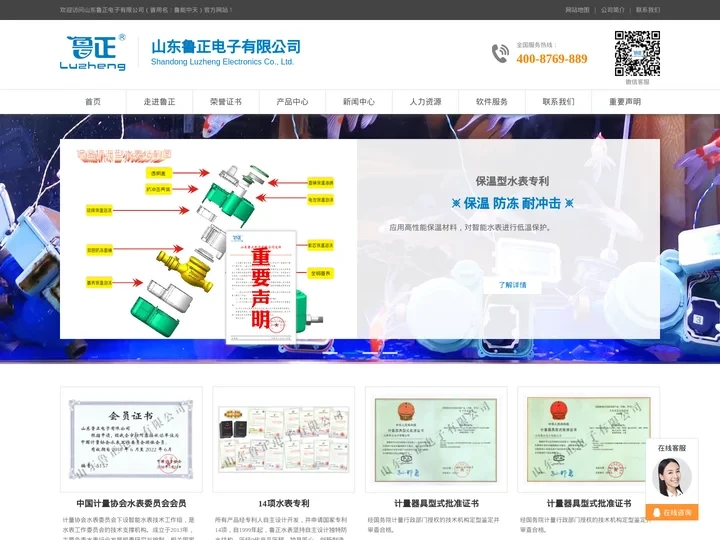The width and height of the screenshot is (720, 540).
Task: Open the certificate thumbnail next to 在线客服 widget
Action: (589, 439)
